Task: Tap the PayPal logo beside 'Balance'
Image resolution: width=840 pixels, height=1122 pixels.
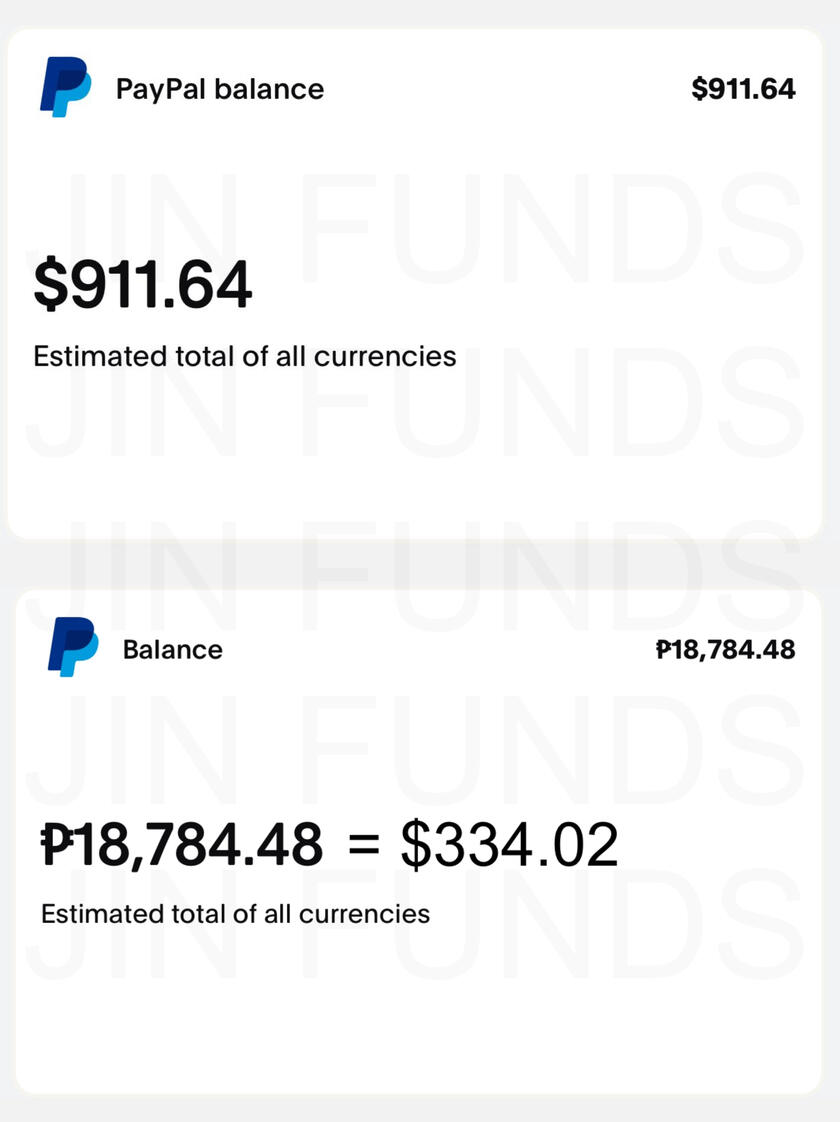Action: pyautogui.click(x=73, y=648)
